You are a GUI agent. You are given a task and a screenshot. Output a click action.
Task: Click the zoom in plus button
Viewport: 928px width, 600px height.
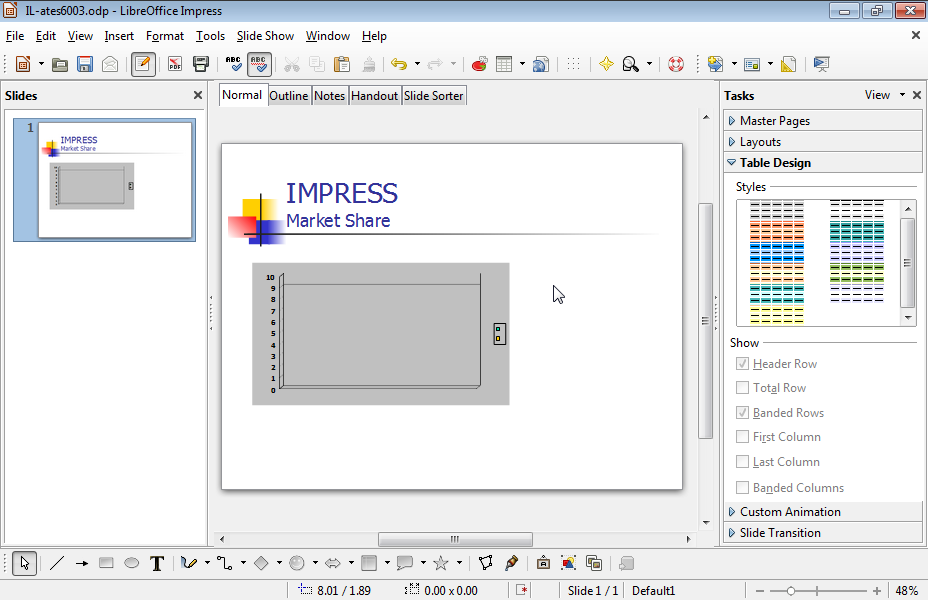[x=877, y=591]
